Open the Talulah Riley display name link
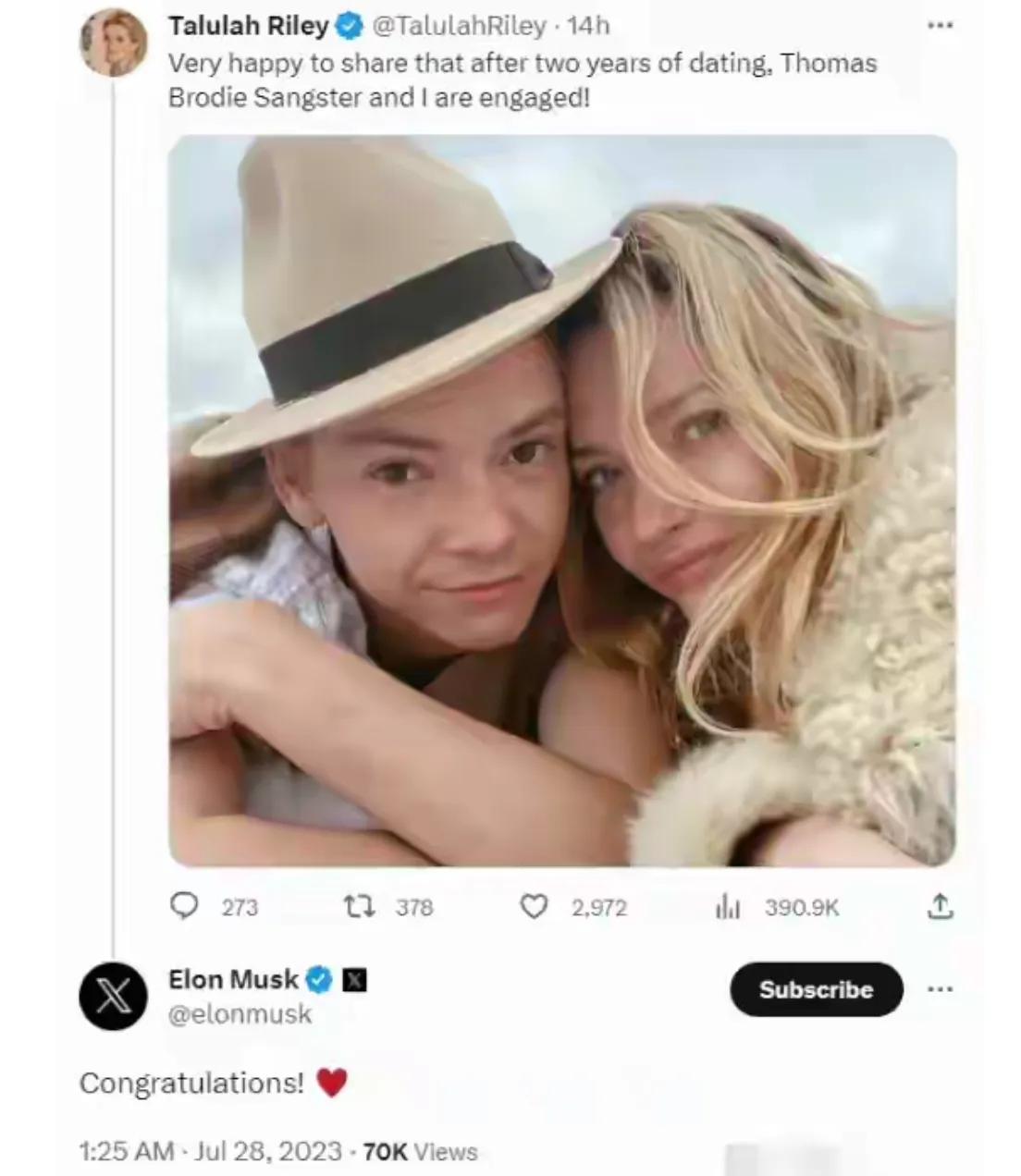 [248, 26]
